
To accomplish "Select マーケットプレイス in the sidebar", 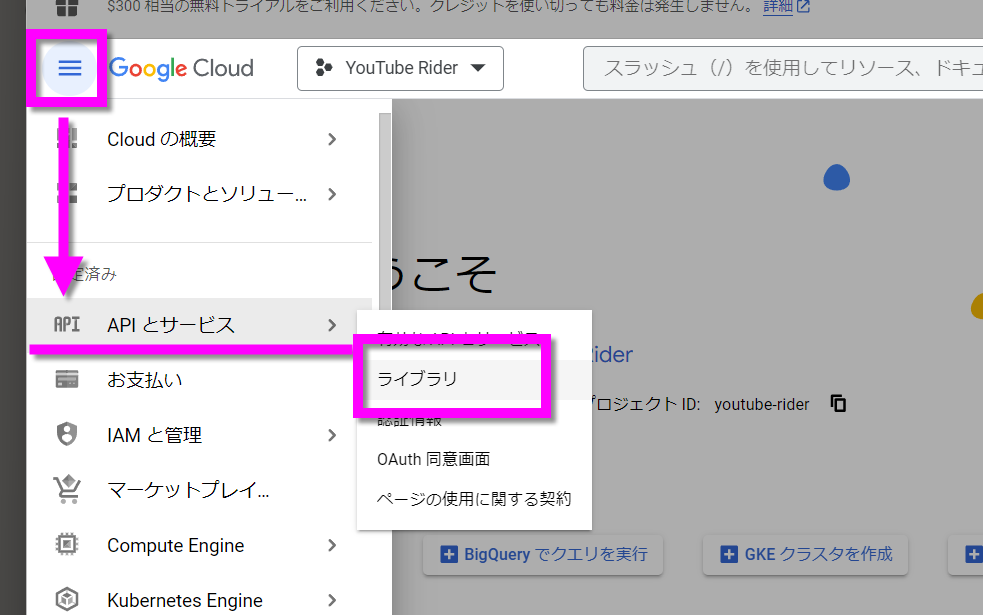I will pyautogui.click(x=199, y=490).
